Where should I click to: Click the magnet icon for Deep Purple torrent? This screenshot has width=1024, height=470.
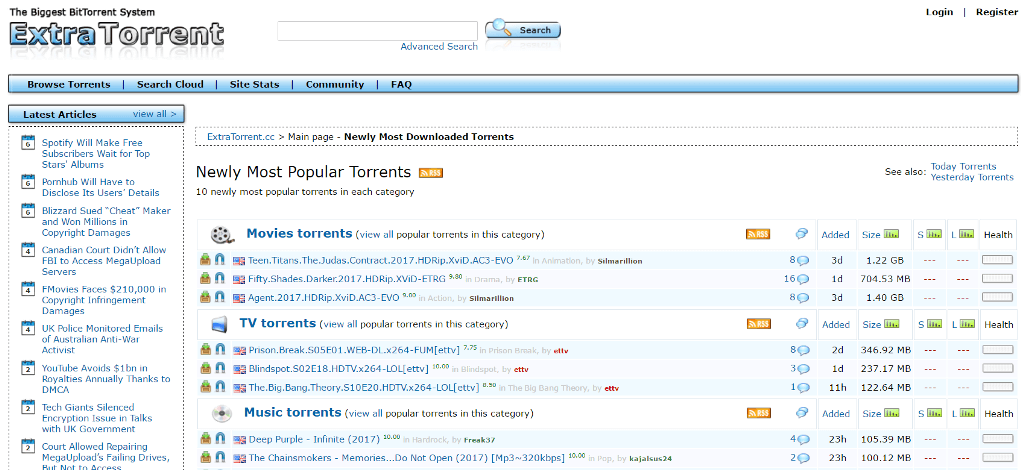(220, 439)
